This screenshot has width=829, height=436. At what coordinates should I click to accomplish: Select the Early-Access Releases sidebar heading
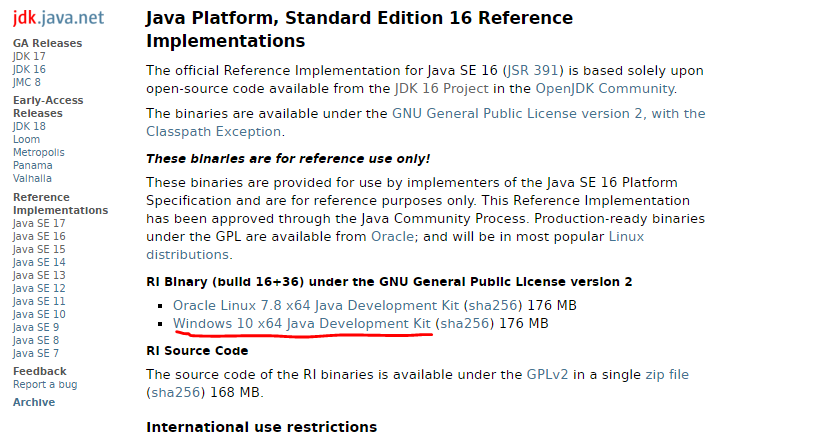48,107
